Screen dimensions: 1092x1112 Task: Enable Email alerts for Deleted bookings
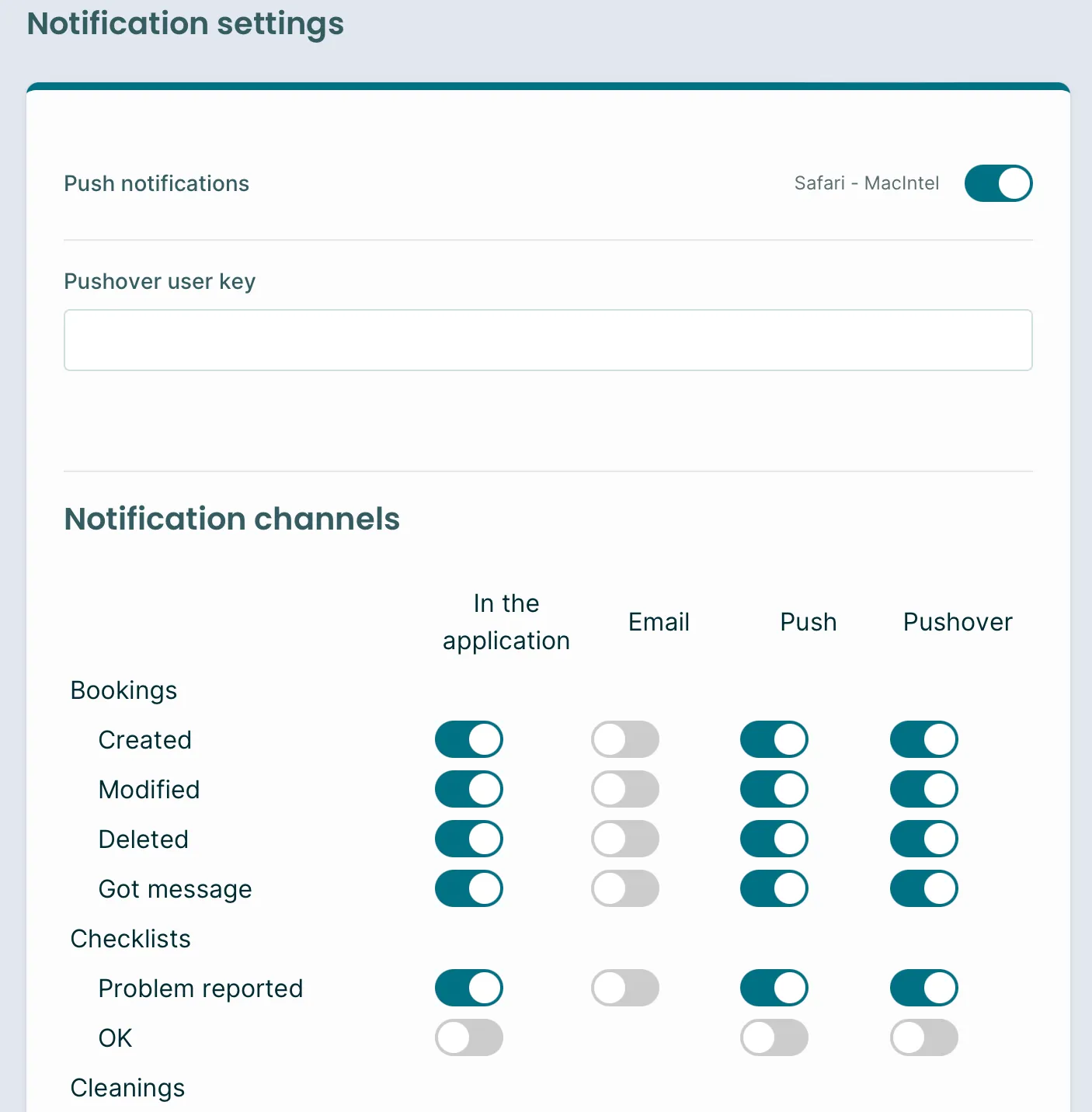click(624, 839)
